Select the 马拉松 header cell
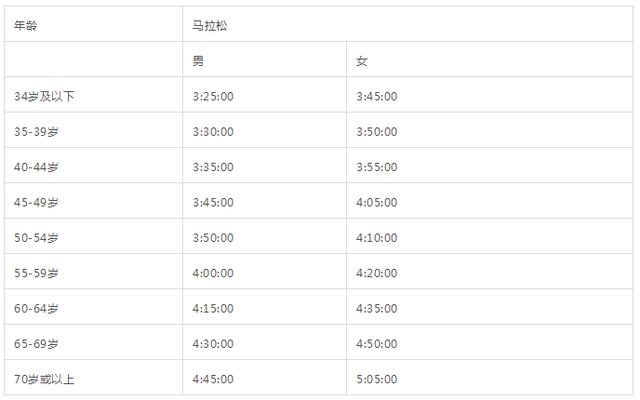The height and width of the screenshot is (400, 640). pyautogui.click(x=212, y=25)
